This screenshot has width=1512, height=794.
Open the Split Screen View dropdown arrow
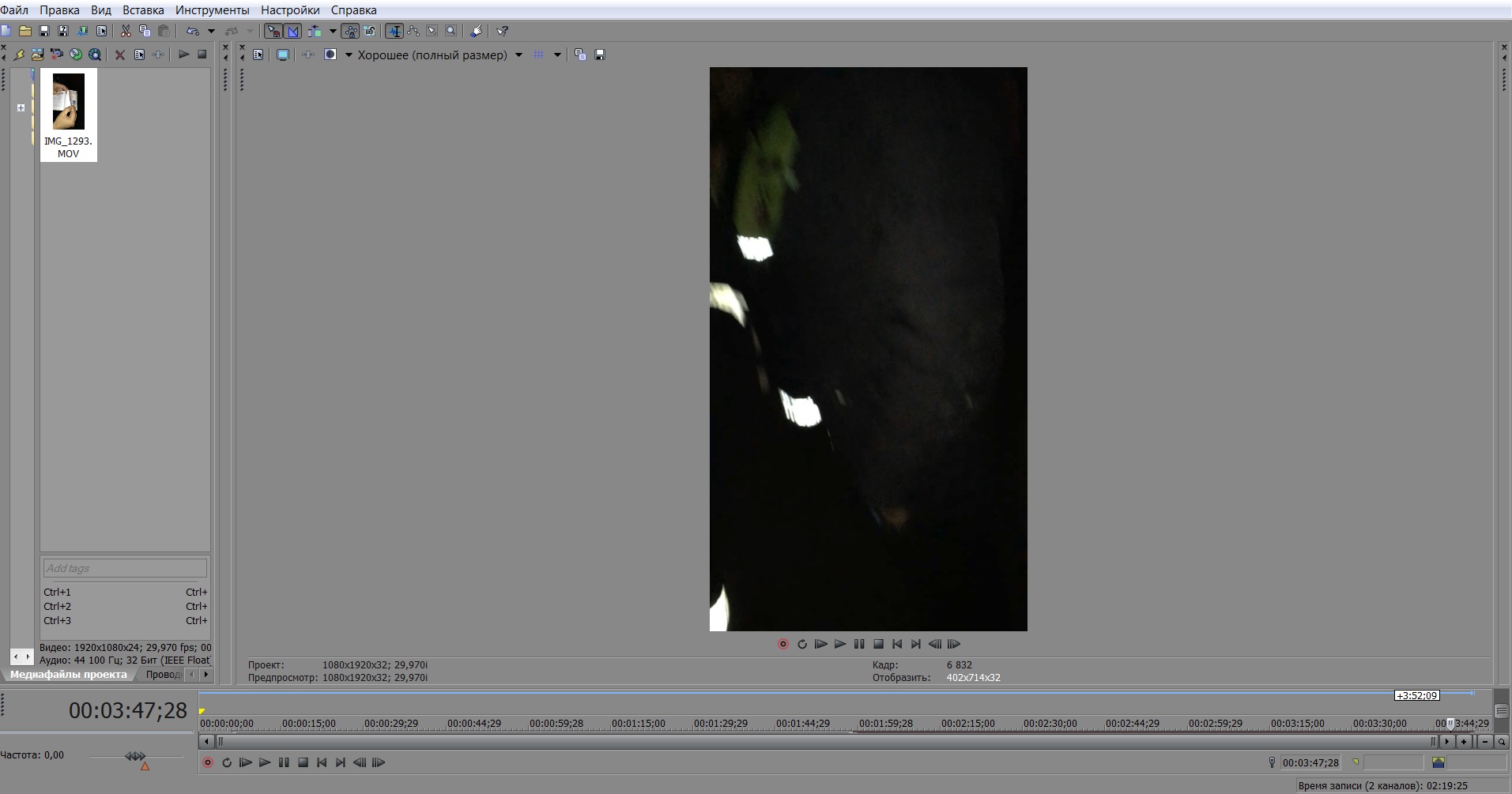(349, 55)
